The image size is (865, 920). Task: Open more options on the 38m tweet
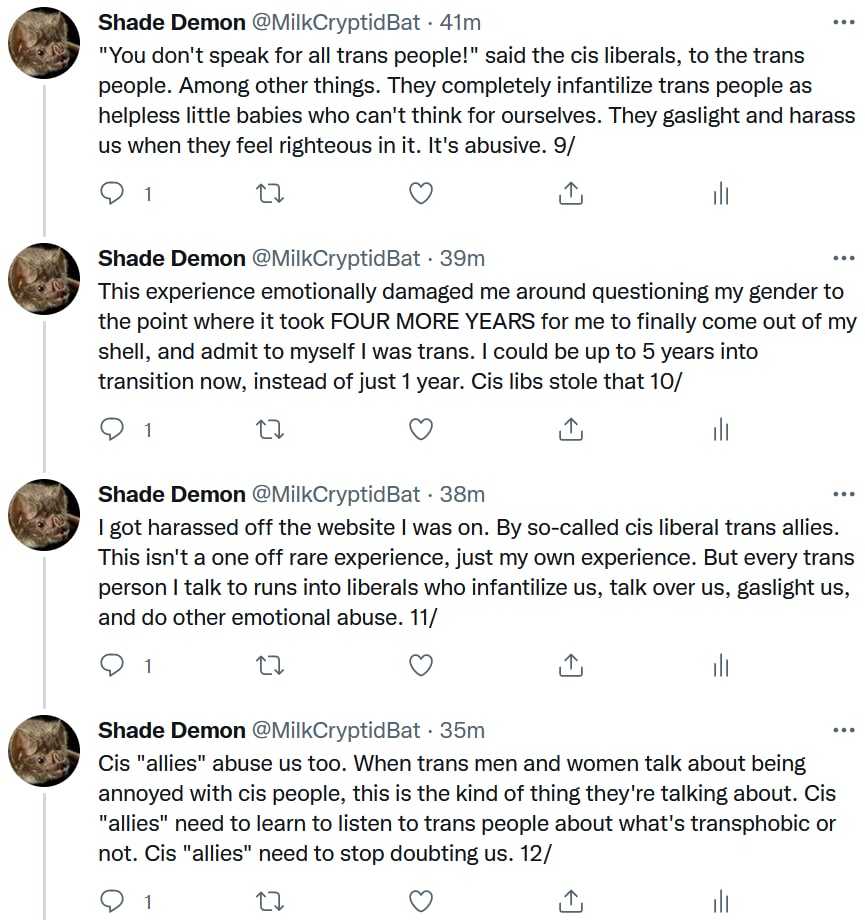click(843, 494)
